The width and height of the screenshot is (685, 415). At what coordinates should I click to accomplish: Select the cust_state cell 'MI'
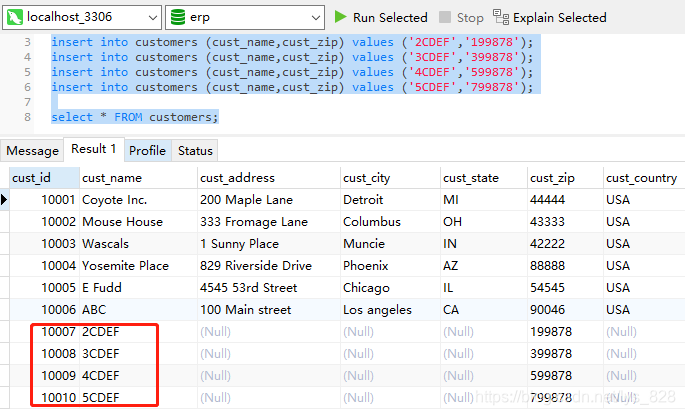pyautogui.click(x=484, y=200)
